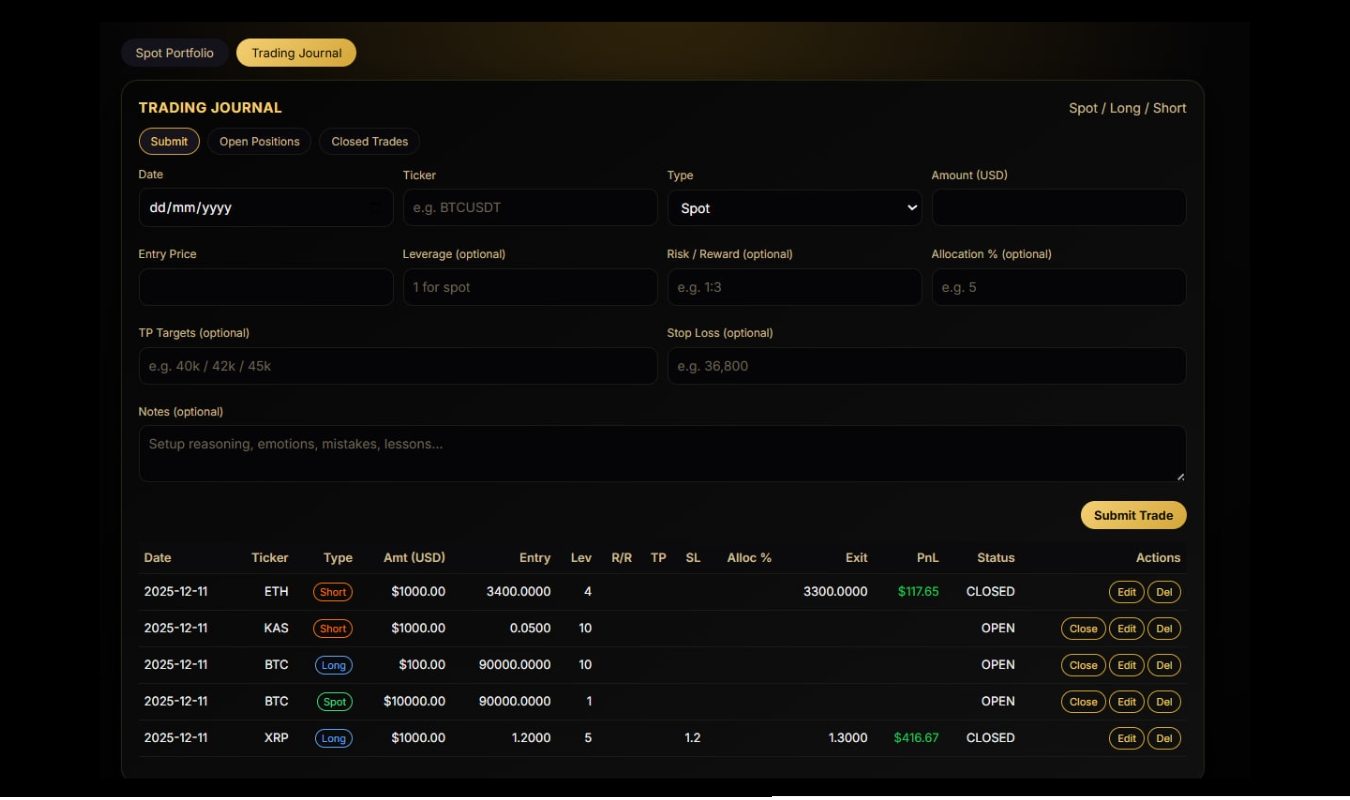The height and width of the screenshot is (800, 1350).
Task: Open the Closed Trades view
Action: tap(368, 141)
